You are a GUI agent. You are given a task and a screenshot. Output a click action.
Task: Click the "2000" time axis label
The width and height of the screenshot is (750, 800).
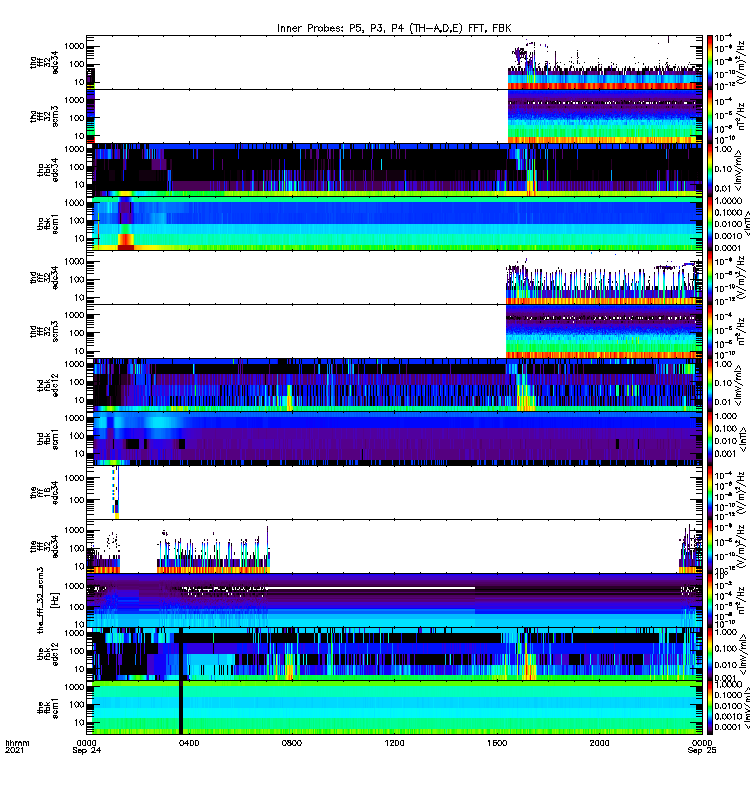599,743
